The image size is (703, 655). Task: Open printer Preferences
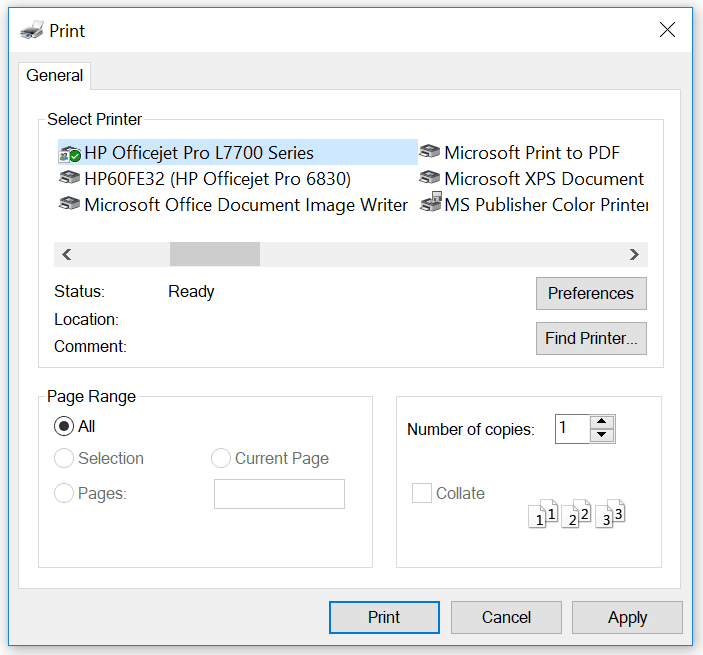click(x=591, y=293)
